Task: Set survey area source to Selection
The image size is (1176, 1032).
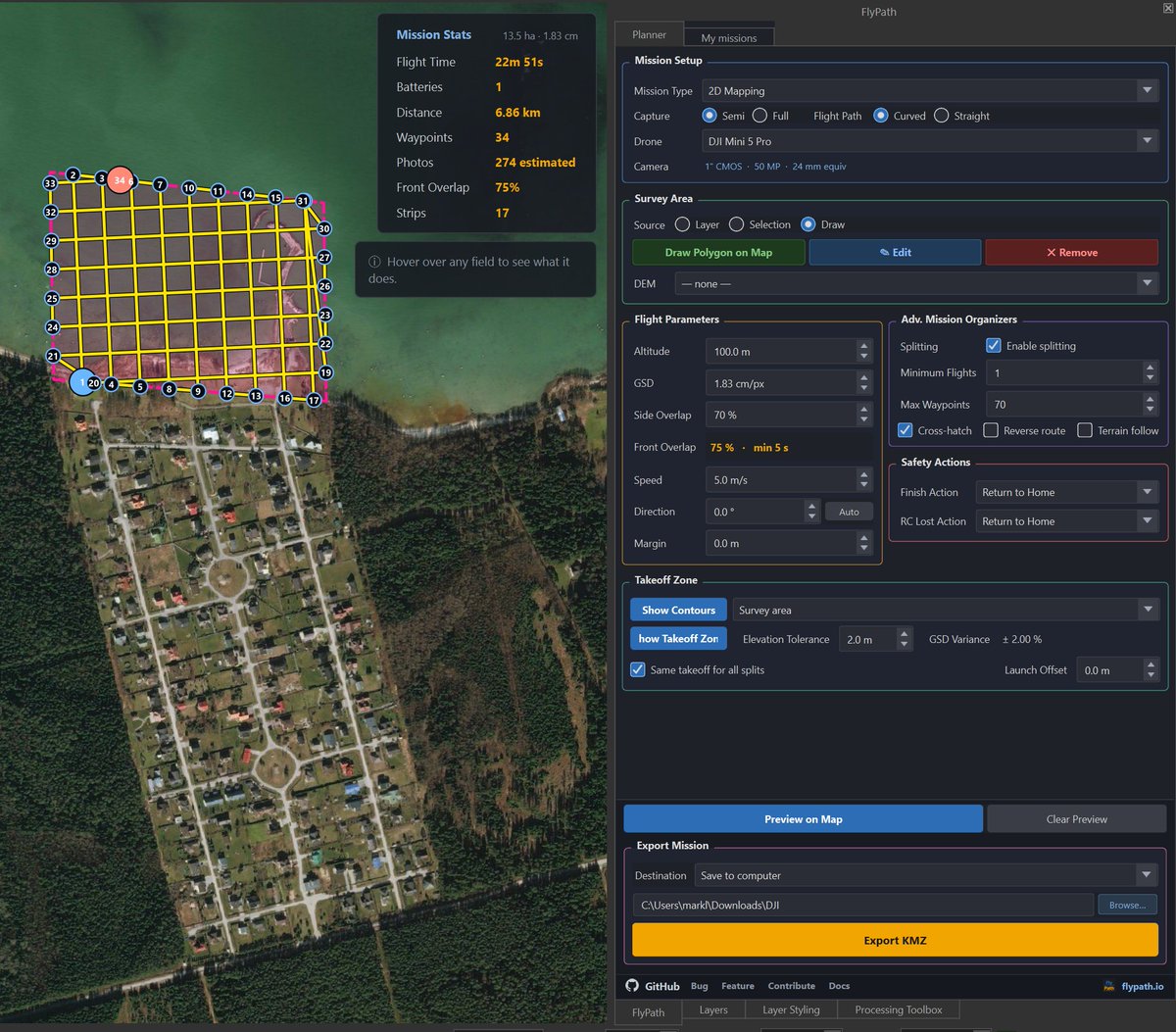Action: (x=737, y=224)
